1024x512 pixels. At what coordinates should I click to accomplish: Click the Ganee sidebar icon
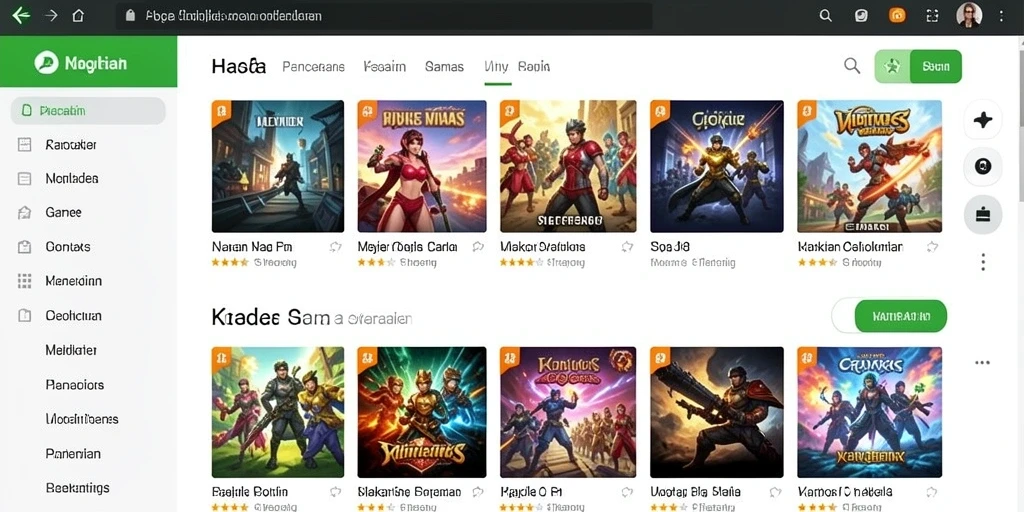[x=24, y=212]
